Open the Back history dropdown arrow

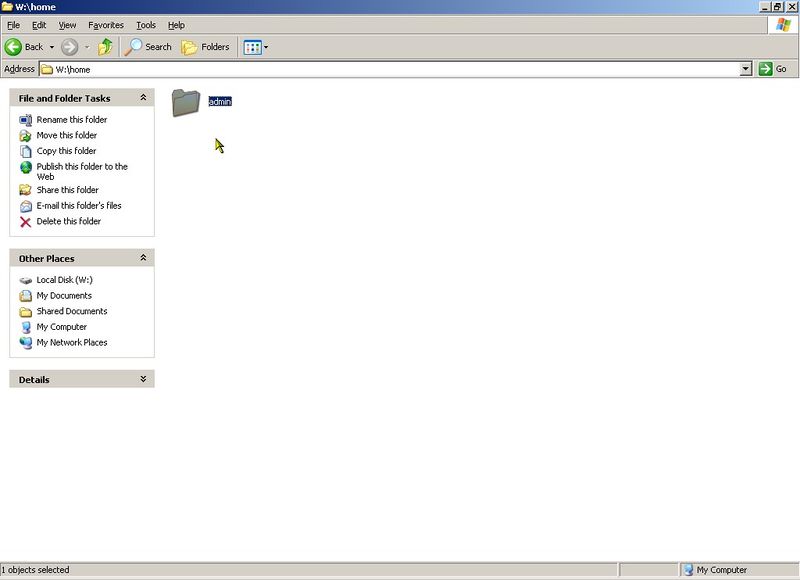tap(52, 47)
